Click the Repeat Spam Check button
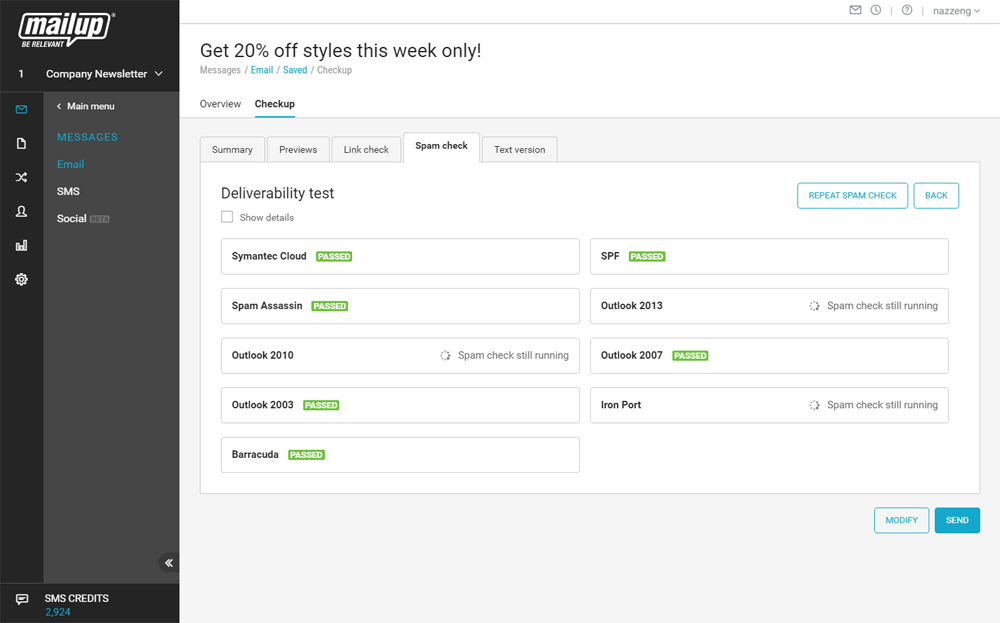This screenshot has width=1000, height=623. 852,196
